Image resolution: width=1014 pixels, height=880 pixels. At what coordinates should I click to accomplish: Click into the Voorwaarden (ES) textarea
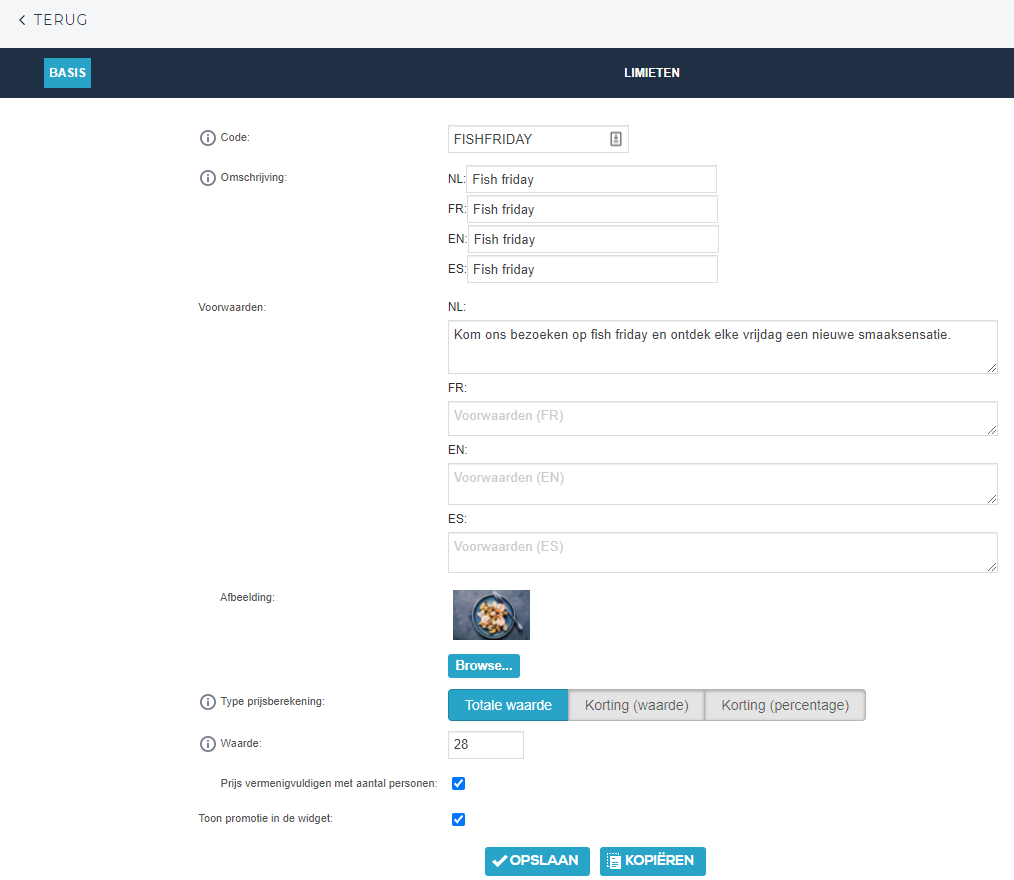pos(722,552)
